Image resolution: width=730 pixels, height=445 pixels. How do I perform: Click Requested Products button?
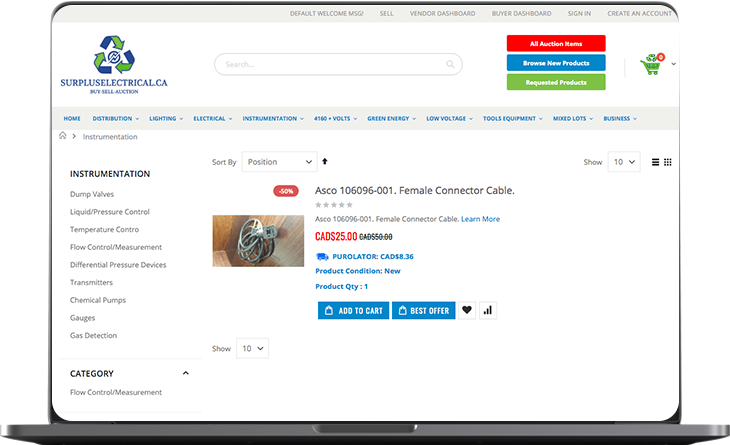tap(556, 82)
